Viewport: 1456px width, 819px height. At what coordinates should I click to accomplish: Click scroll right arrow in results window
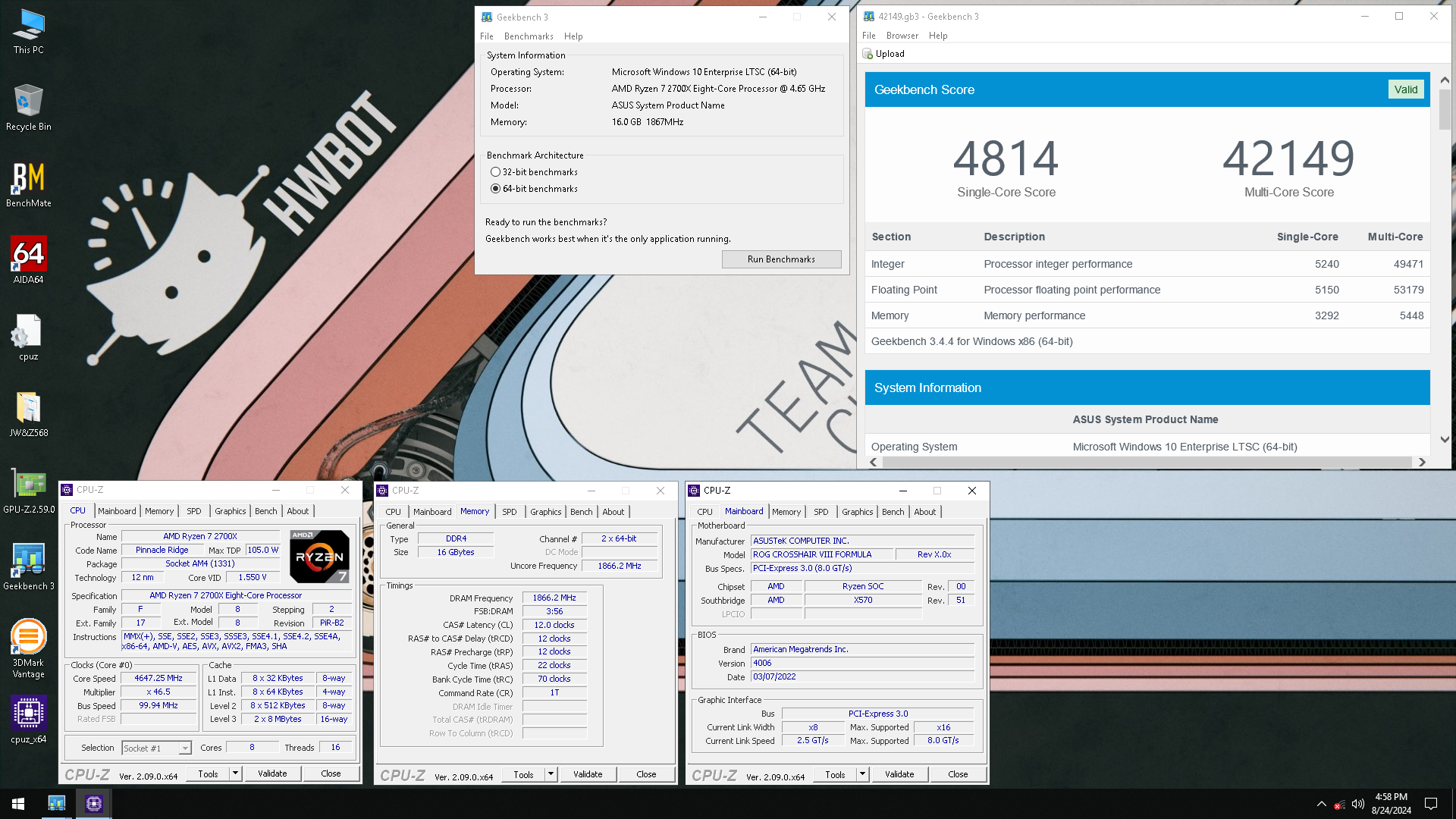(x=1422, y=462)
